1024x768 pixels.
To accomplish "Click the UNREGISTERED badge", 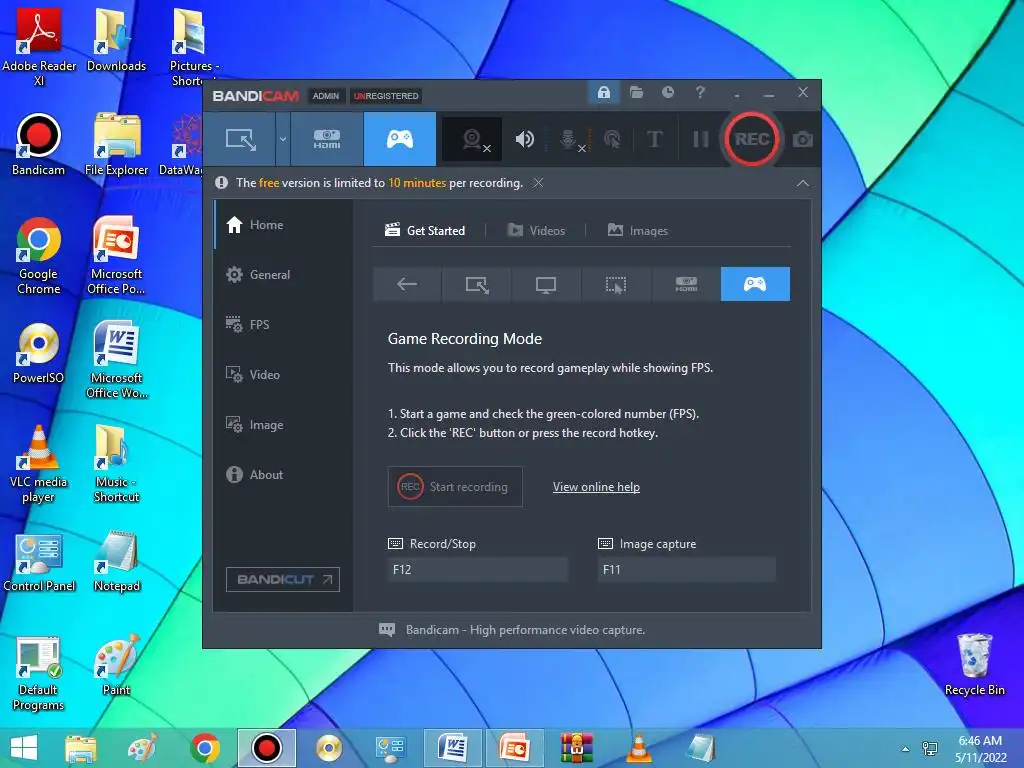I will pyautogui.click(x=386, y=96).
